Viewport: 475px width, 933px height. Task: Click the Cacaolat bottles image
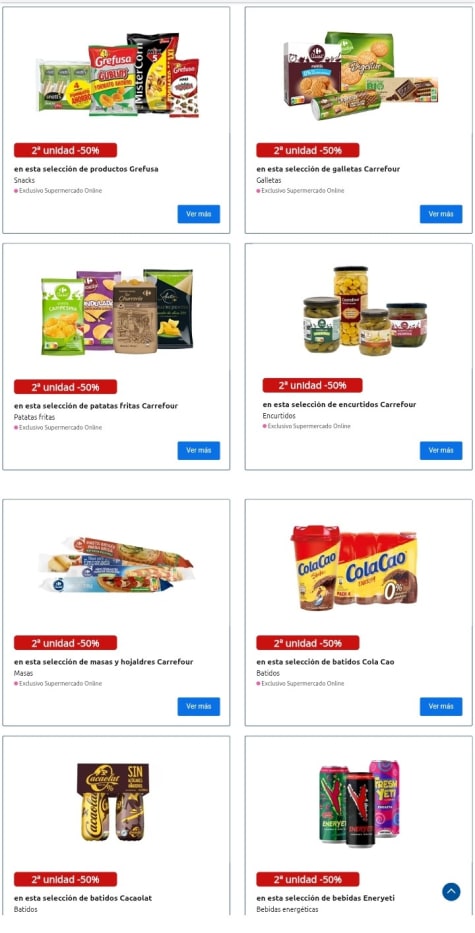[x=113, y=802]
